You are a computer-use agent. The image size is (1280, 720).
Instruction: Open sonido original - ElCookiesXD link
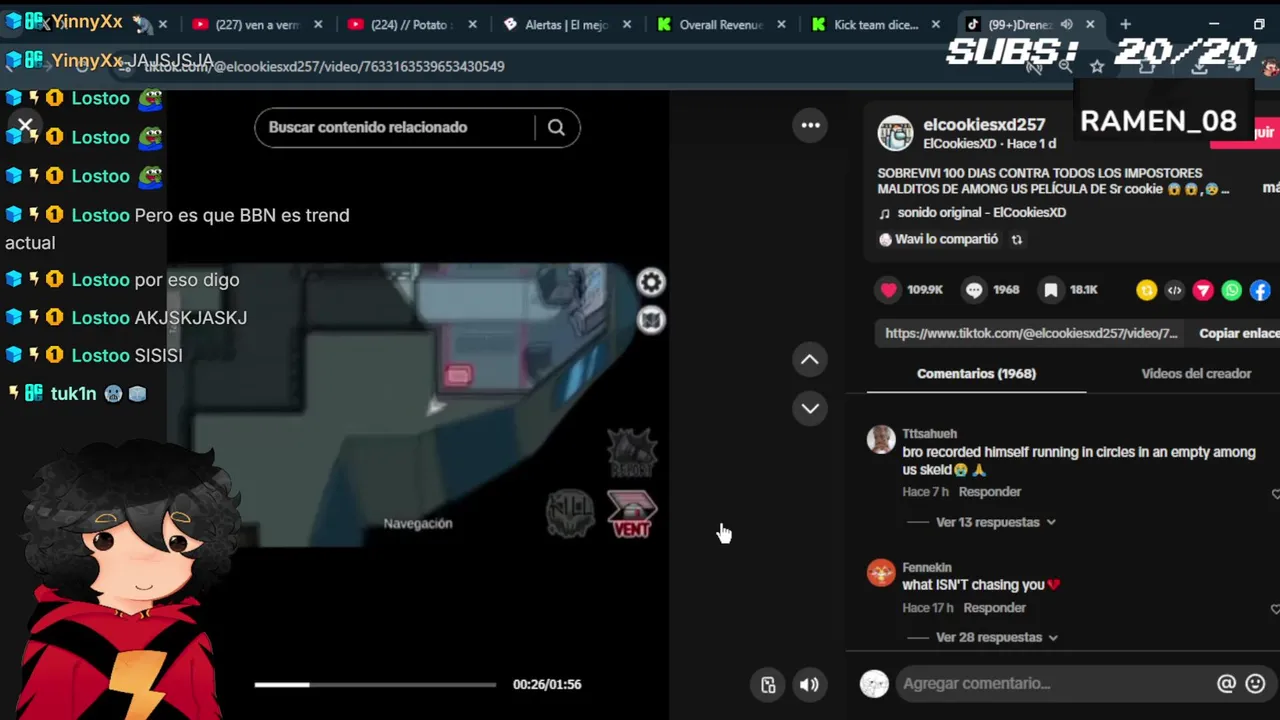981,213
